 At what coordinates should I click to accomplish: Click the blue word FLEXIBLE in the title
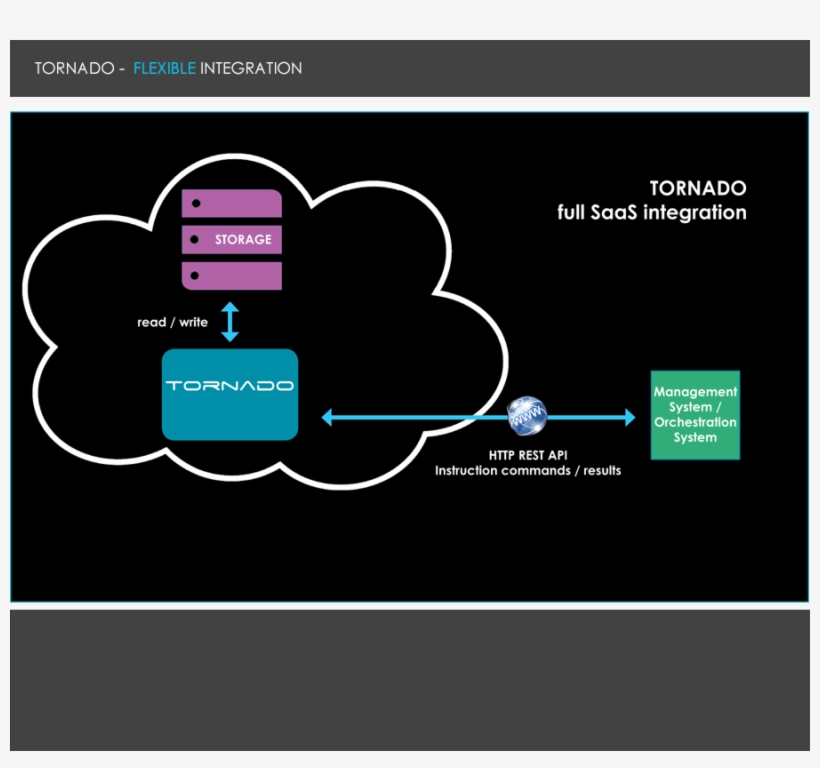(x=164, y=69)
